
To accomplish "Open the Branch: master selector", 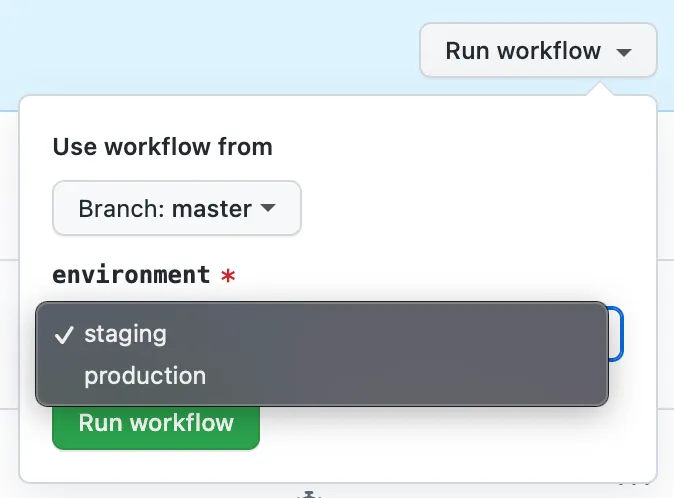I will 177,209.
